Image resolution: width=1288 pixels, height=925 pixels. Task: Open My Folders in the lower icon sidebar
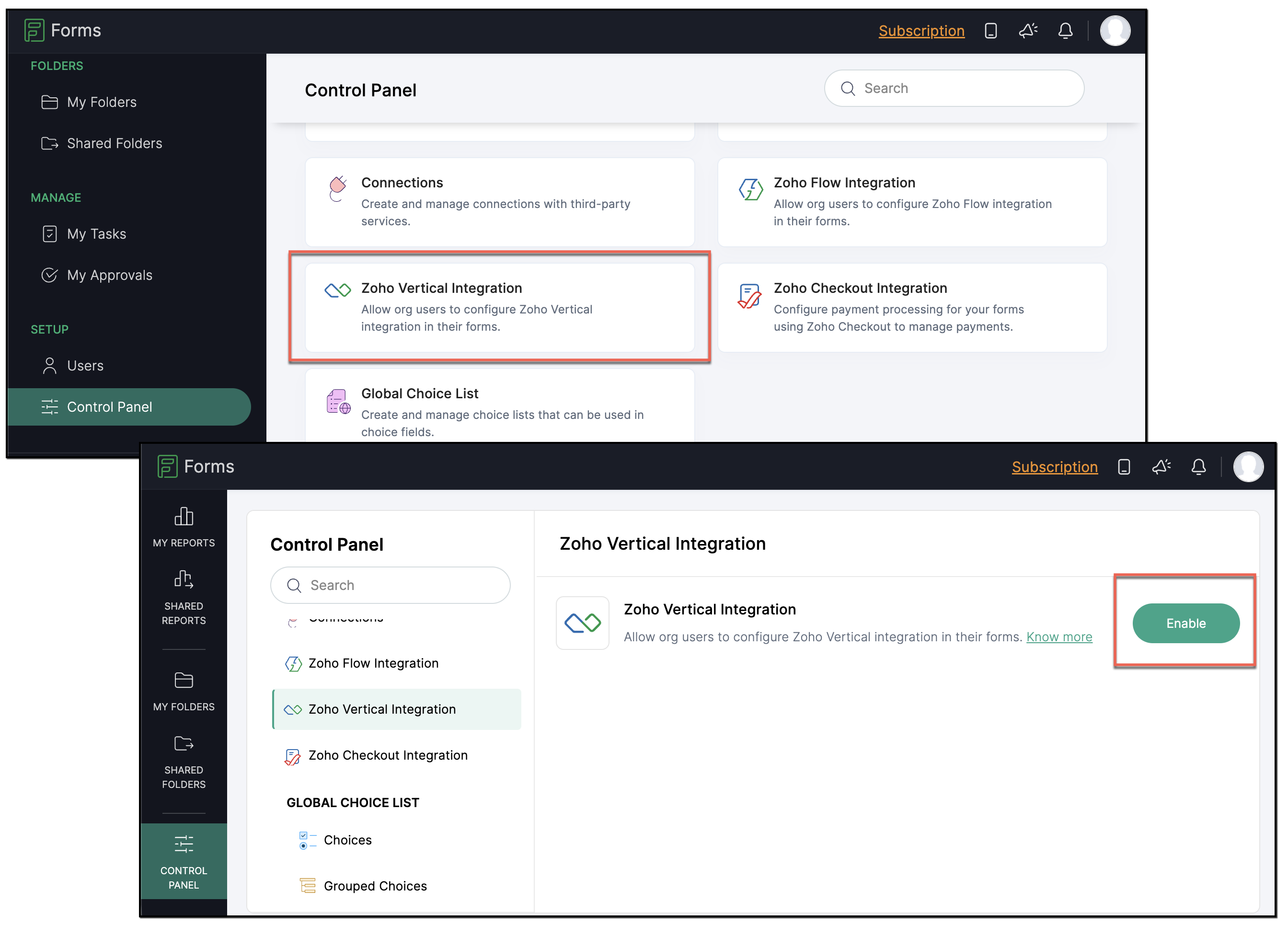click(x=184, y=691)
